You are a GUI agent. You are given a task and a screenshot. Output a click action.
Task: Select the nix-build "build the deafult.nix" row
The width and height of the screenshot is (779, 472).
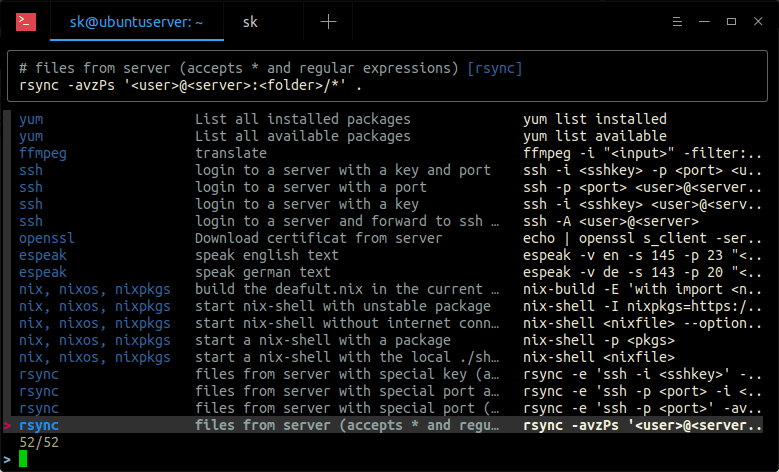pyautogui.click(x=346, y=289)
